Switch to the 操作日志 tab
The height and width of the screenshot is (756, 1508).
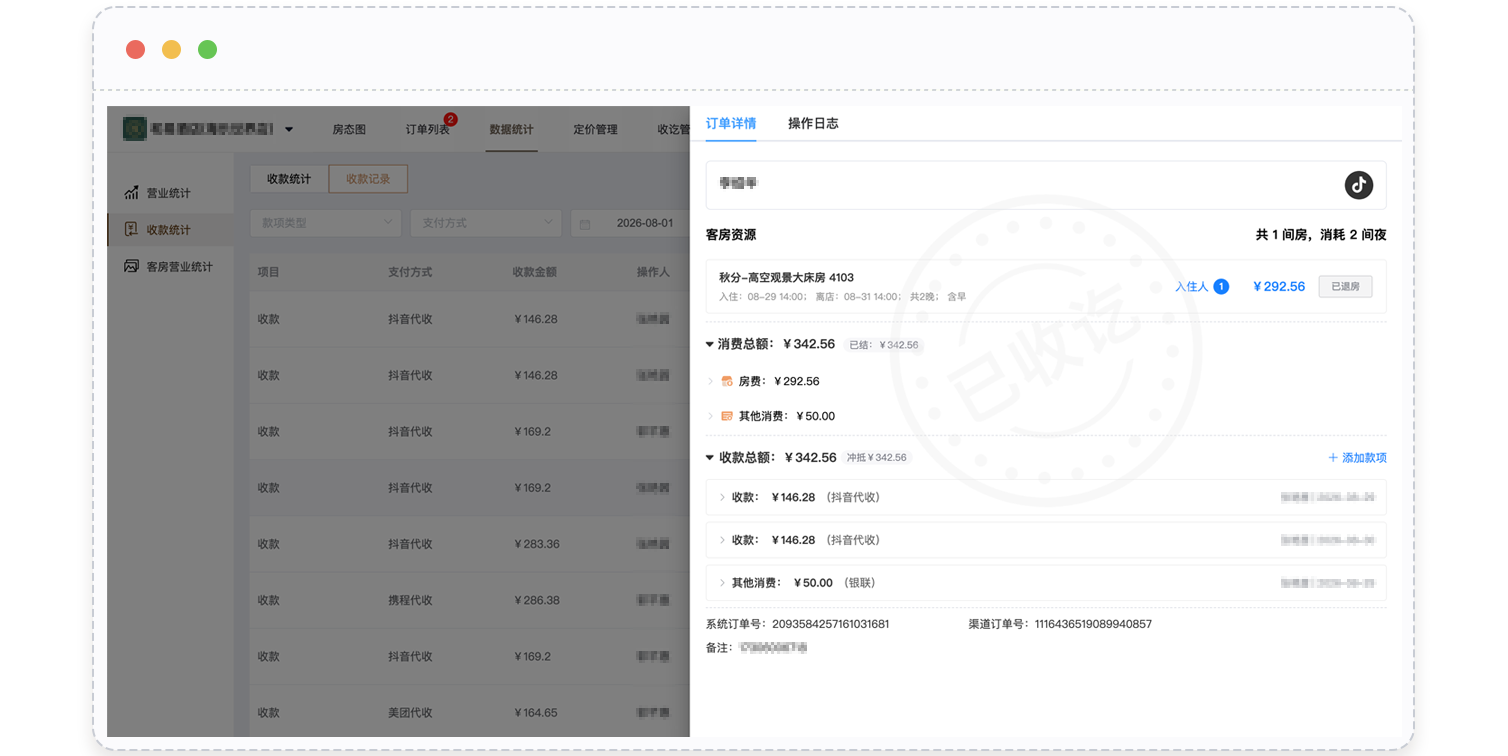[813, 124]
